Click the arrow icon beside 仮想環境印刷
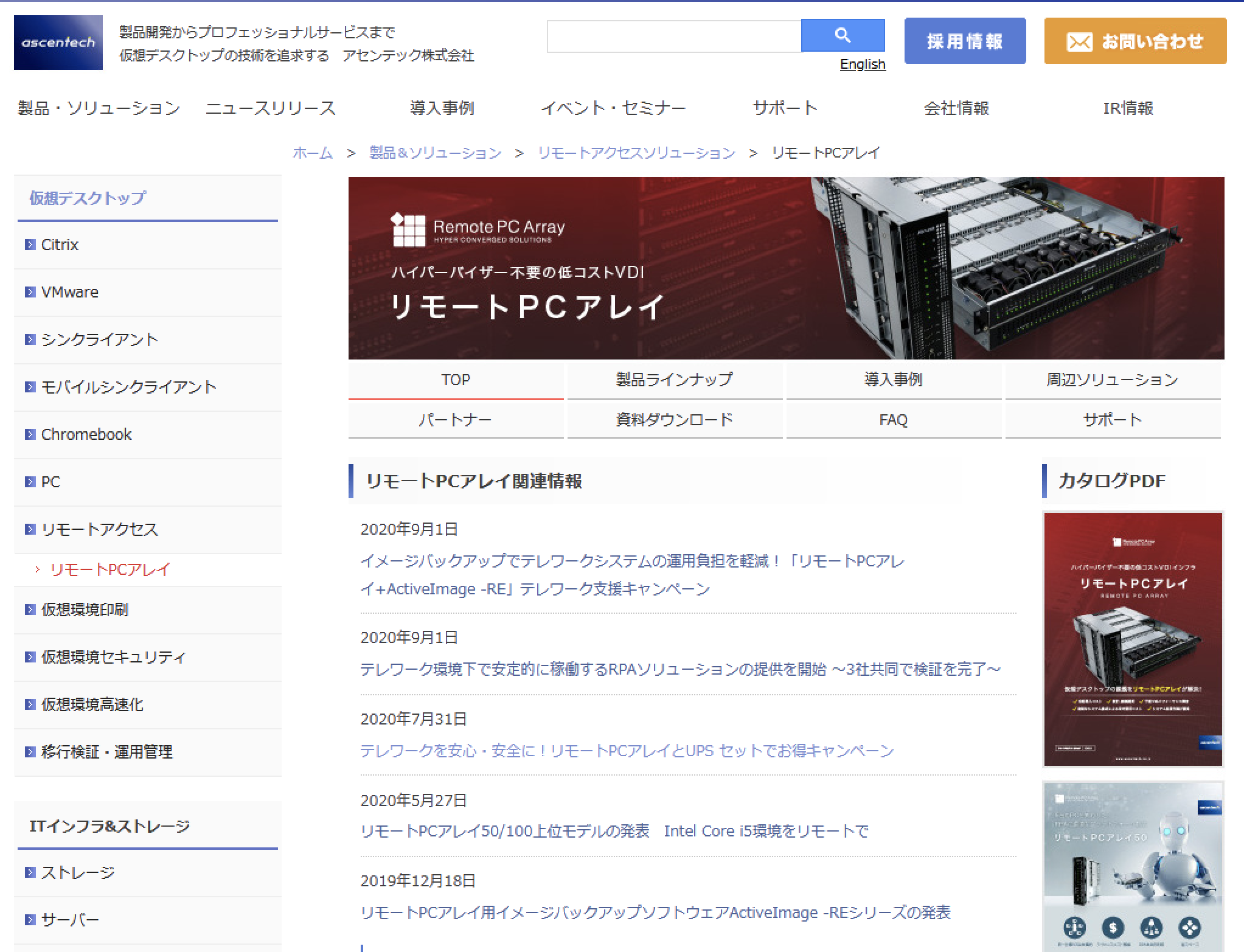Image resolution: width=1244 pixels, height=952 pixels. coord(29,610)
